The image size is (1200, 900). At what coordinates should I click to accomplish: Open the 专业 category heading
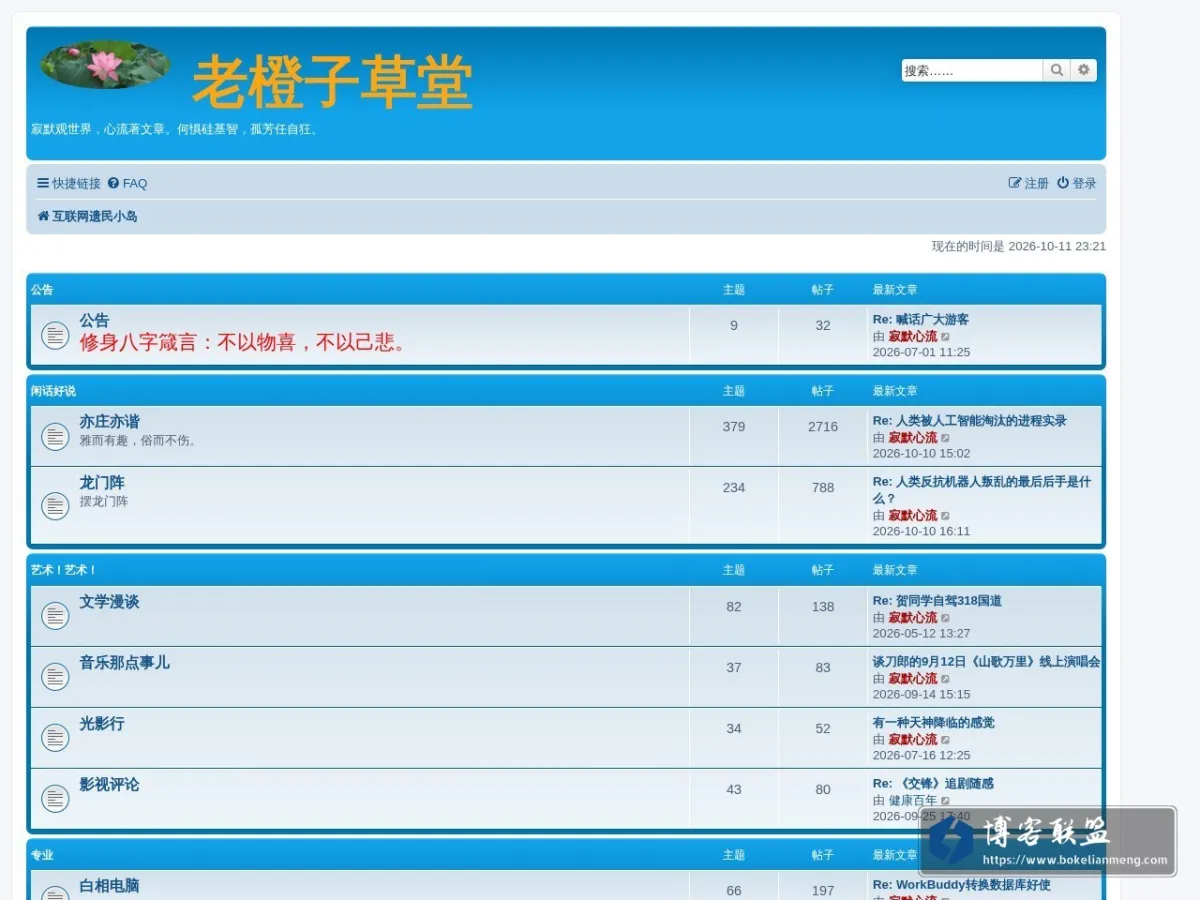coord(42,855)
